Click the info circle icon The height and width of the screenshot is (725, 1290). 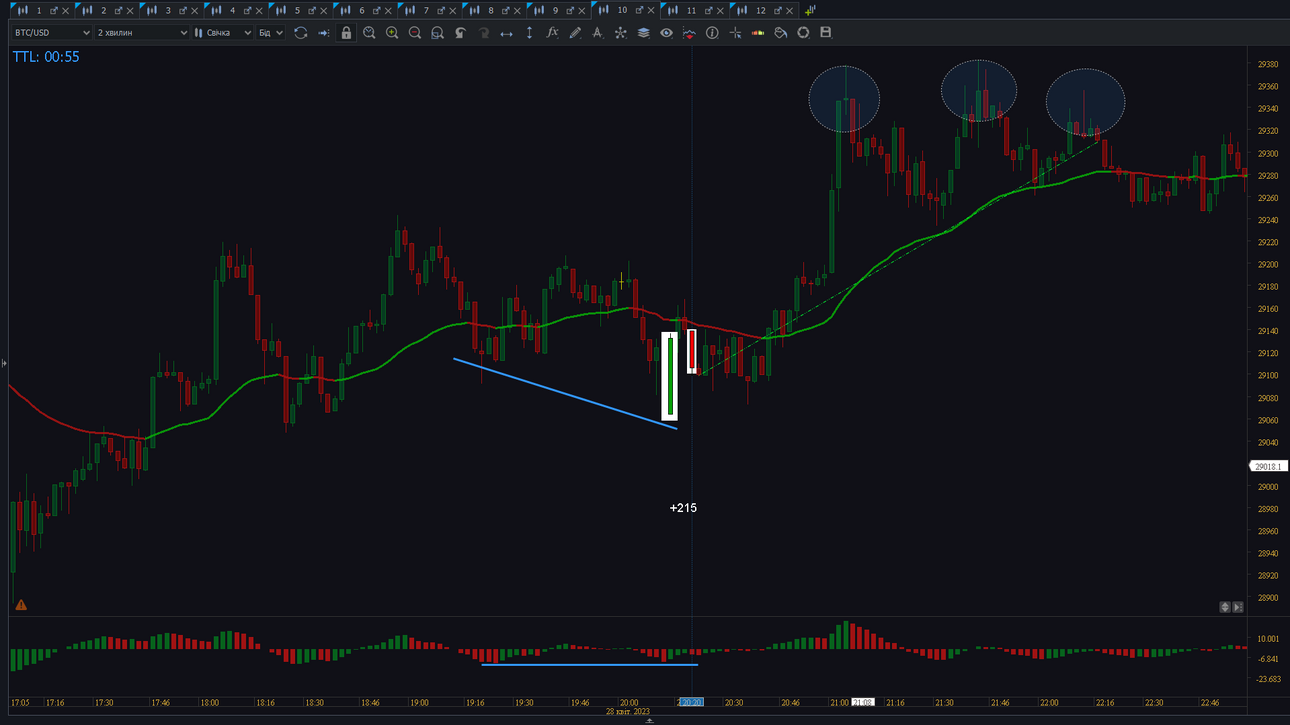tap(712, 33)
